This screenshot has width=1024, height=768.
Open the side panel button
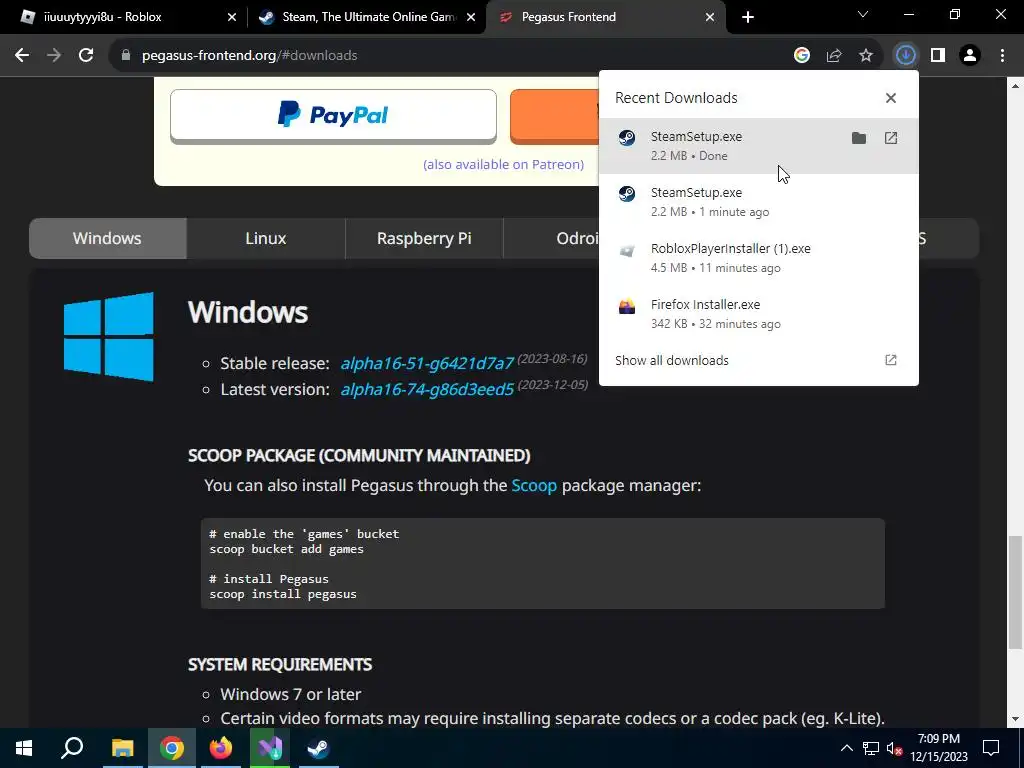938,56
